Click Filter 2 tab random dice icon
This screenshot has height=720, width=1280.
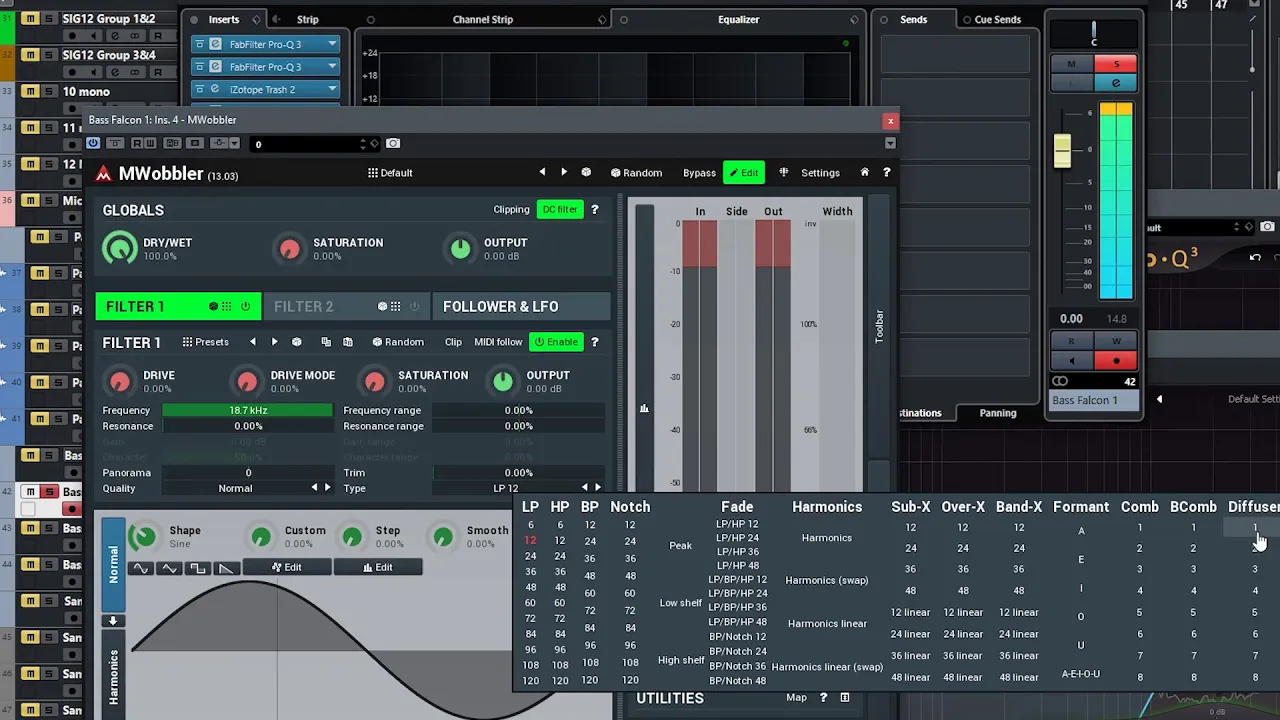pyautogui.click(x=382, y=307)
